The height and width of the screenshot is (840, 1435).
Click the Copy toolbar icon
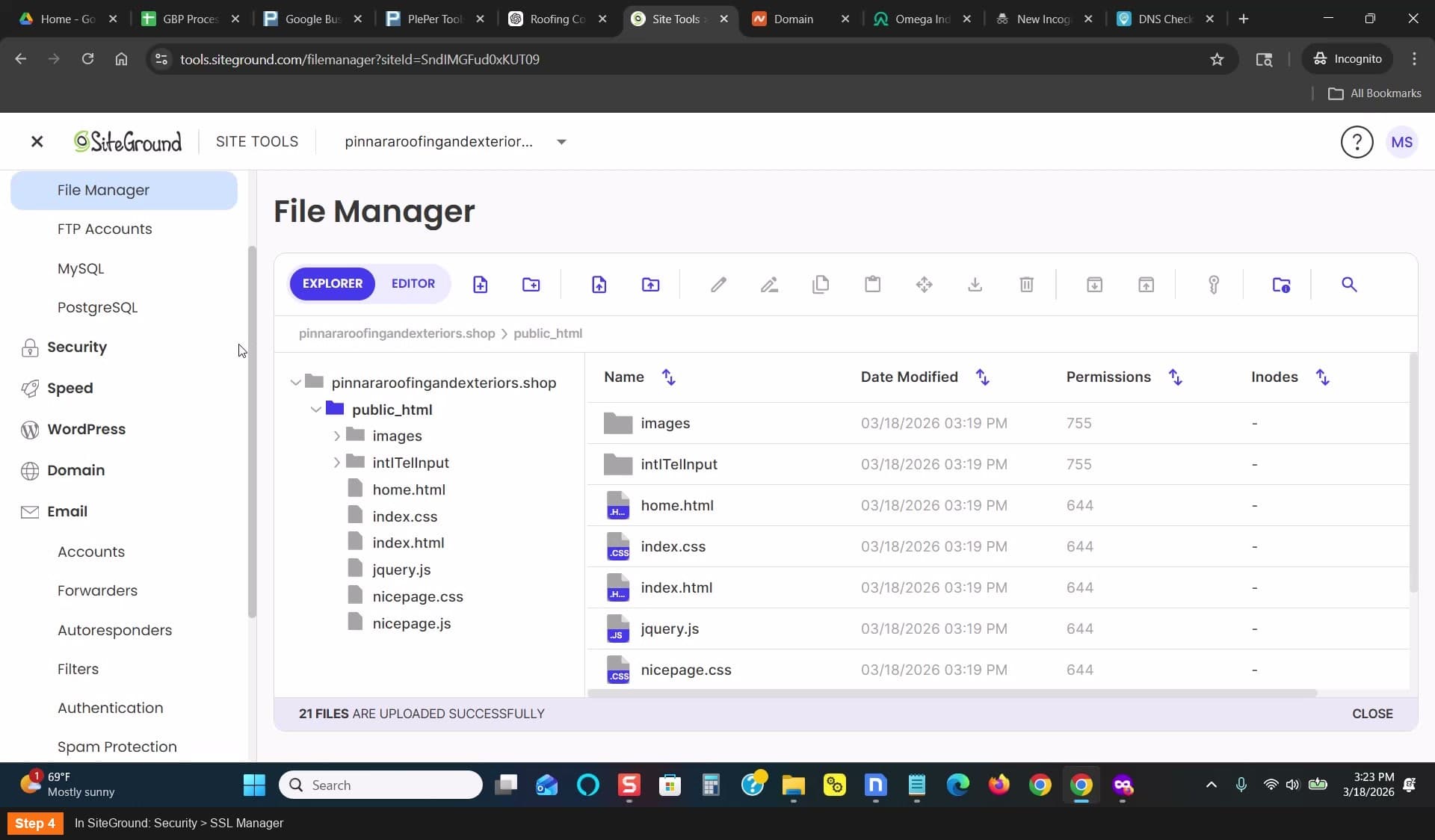click(x=821, y=284)
